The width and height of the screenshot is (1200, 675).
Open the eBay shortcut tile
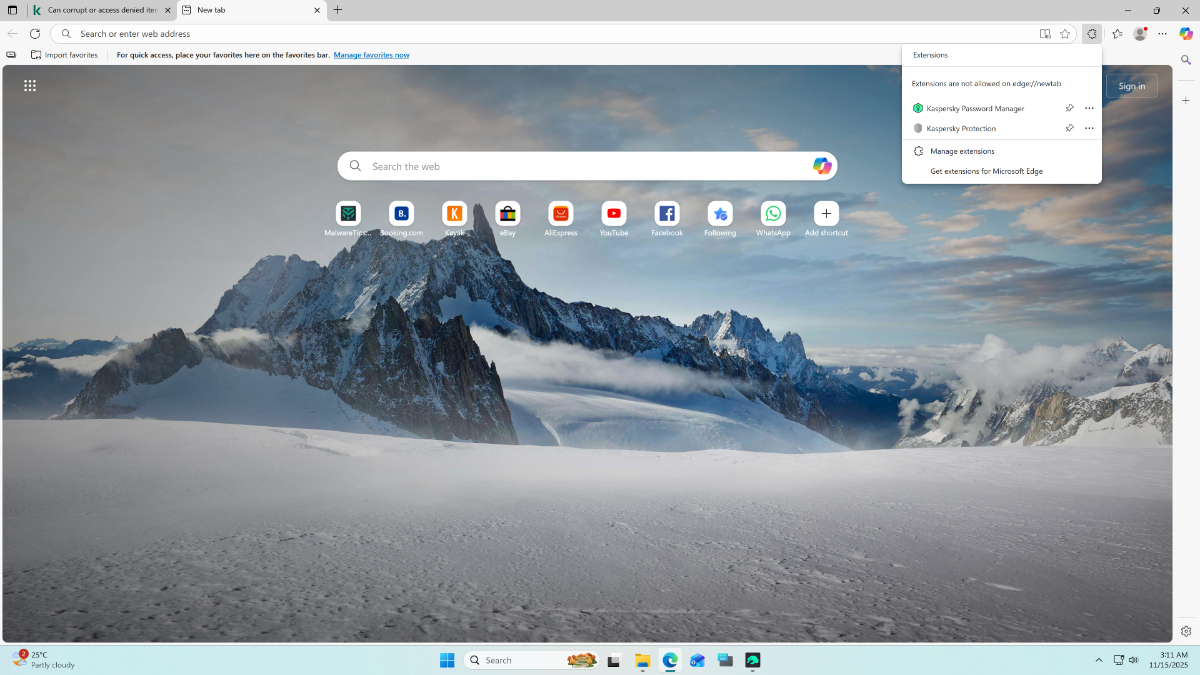click(x=507, y=214)
